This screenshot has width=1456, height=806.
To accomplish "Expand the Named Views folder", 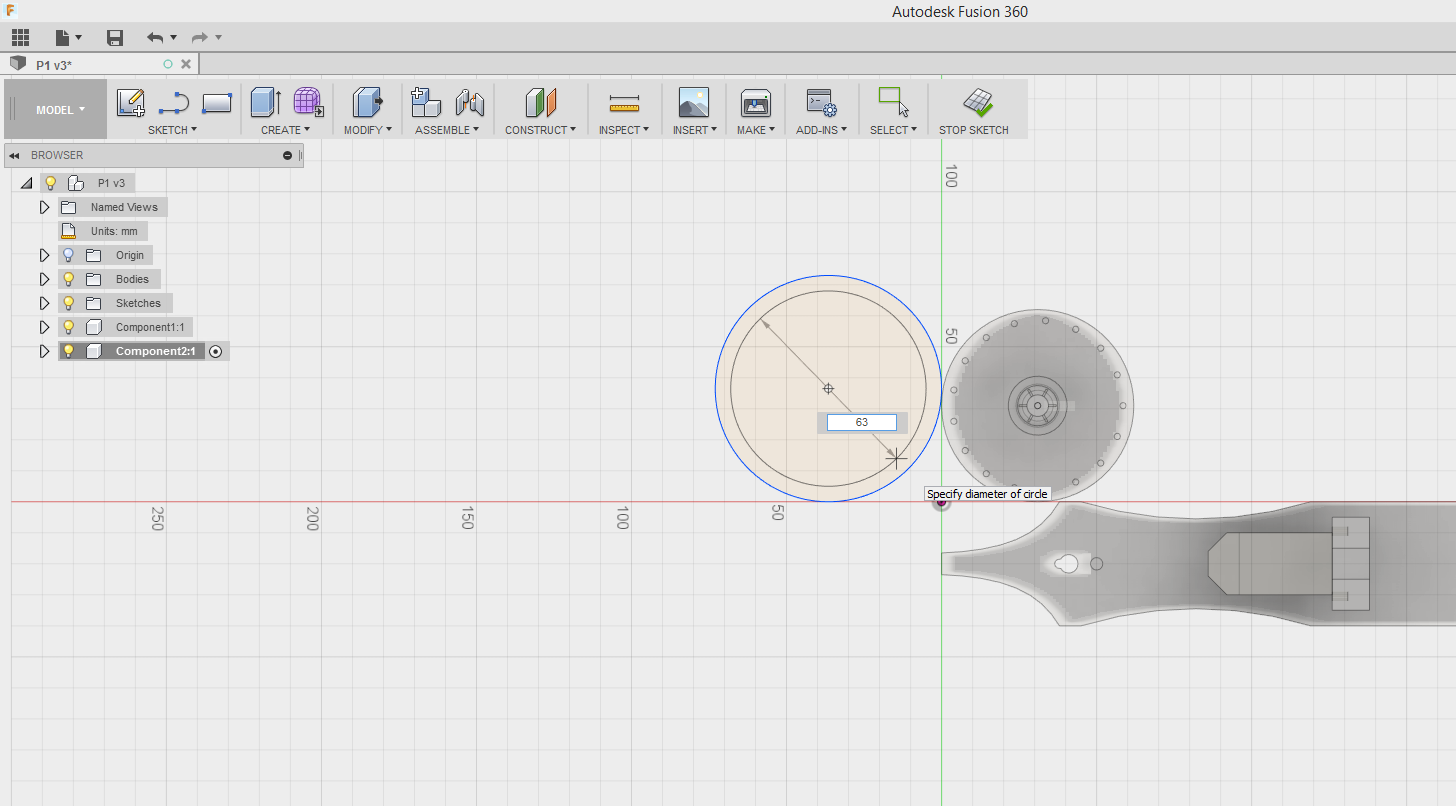I will click(x=44, y=207).
